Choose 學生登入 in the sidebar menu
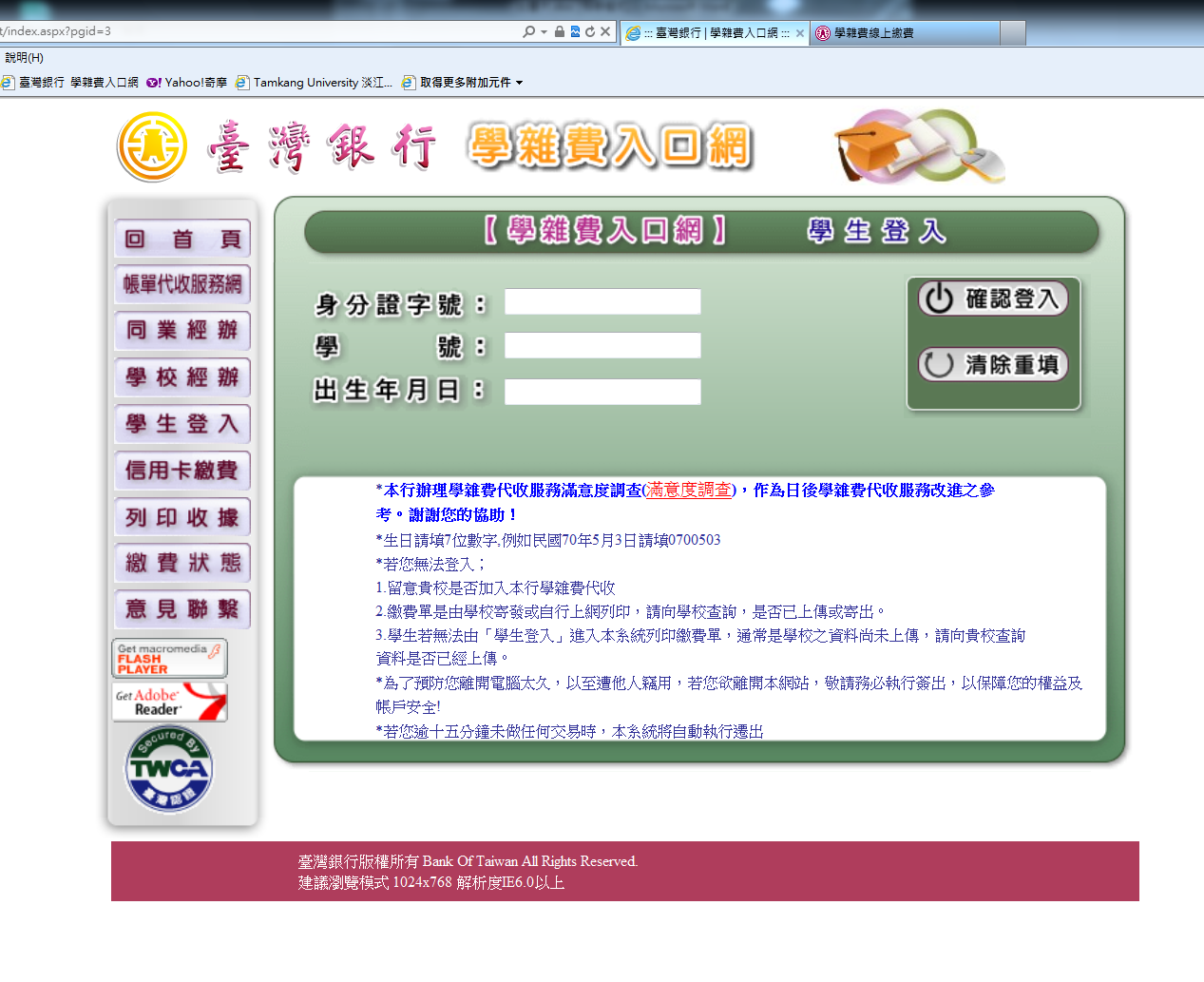This screenshot has width=1204, height=982. click(182, 424)
